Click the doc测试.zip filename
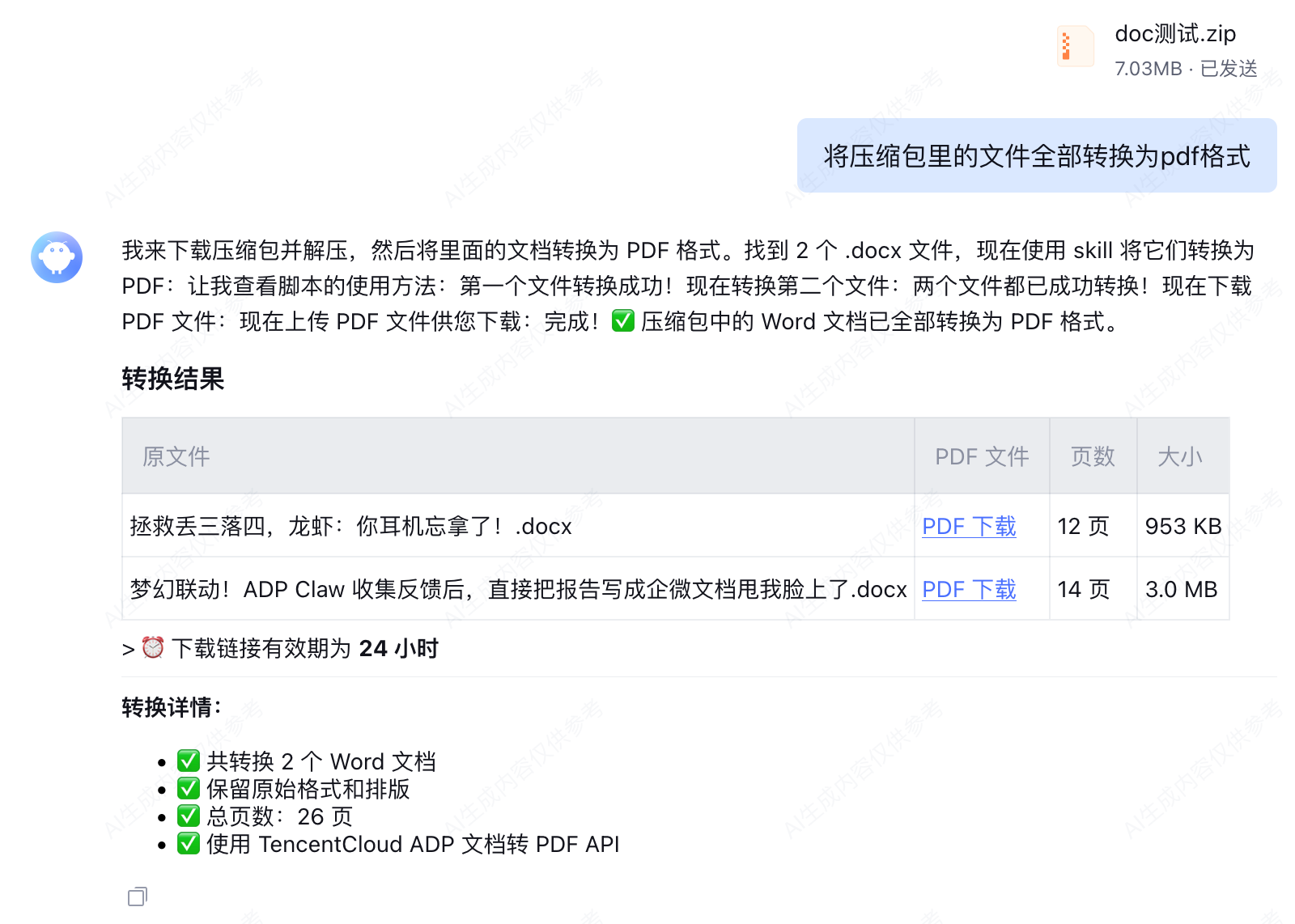This screenshot has width=1295, height=924. coord(1174,33)
